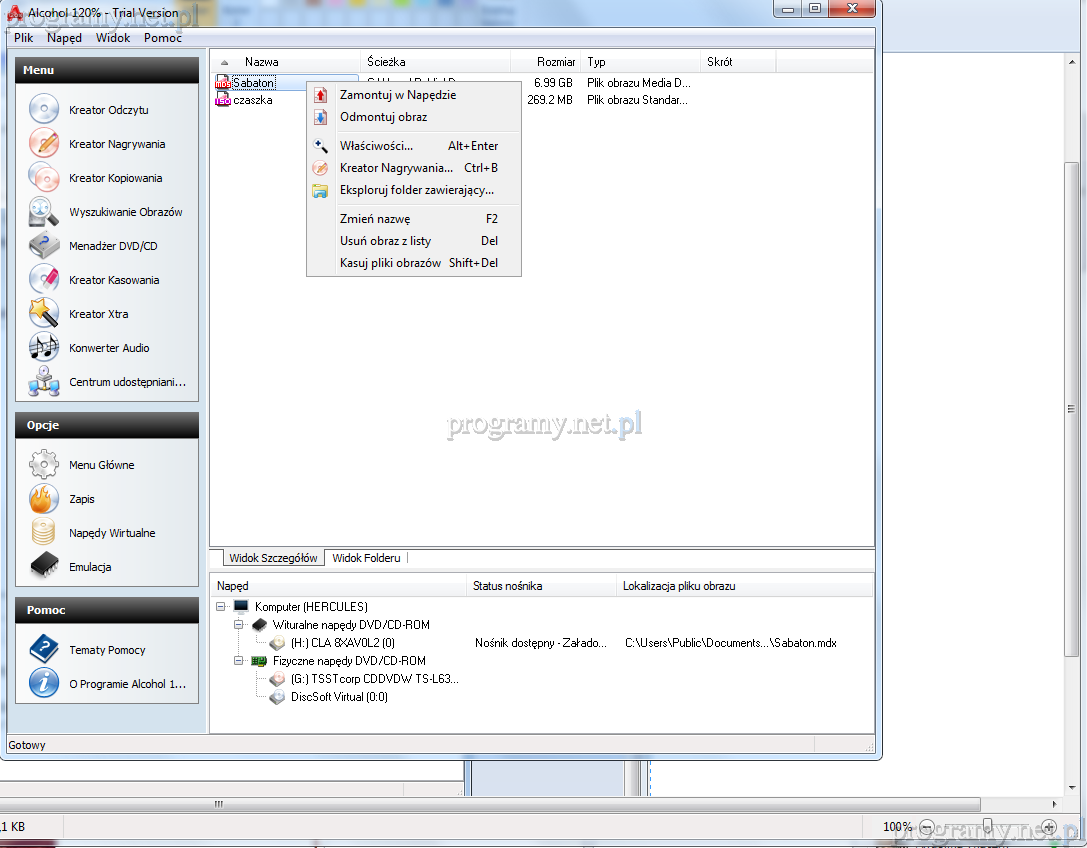Launch Kreator Kasowania eraser icon
Screen dimensions: 1087x848
point(44,280)
